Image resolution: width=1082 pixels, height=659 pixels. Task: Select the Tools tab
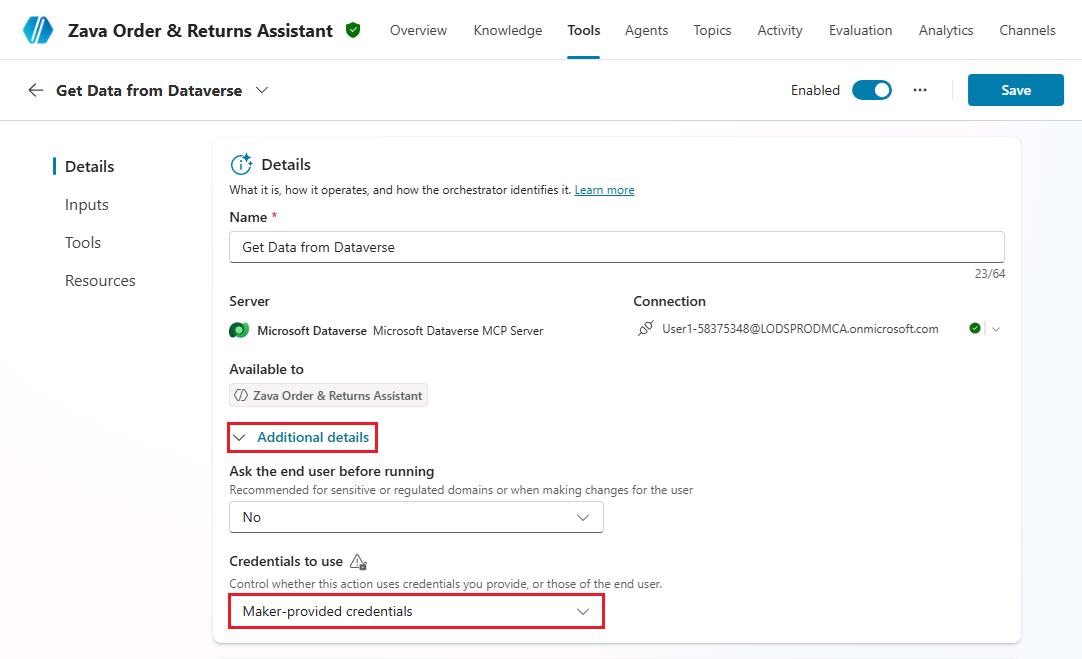click(584, 30)
